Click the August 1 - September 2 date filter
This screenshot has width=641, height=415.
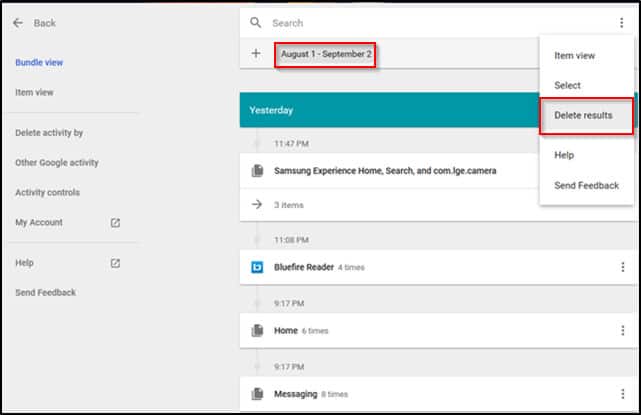[326, 54]
